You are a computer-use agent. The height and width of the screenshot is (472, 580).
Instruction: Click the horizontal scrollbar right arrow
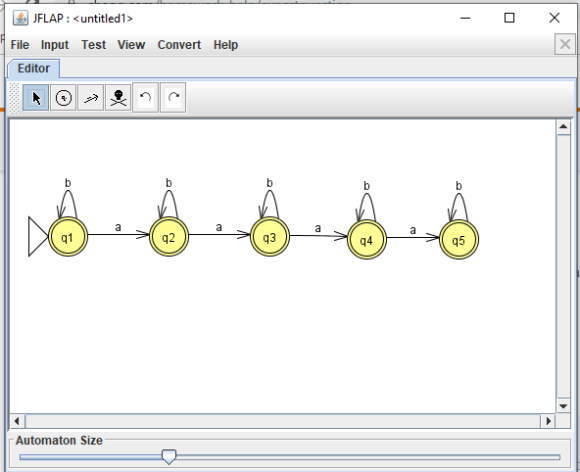point(548,421)
